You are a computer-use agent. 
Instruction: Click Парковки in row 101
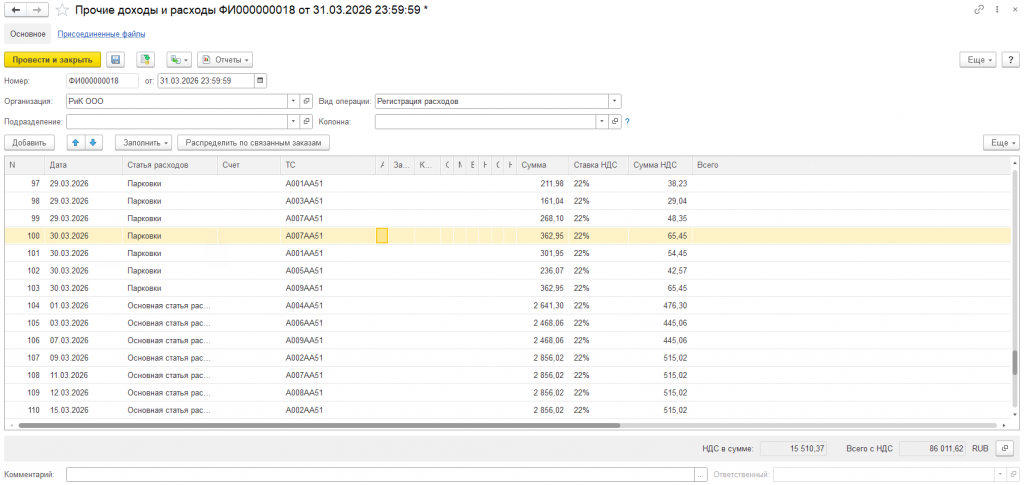144,253
